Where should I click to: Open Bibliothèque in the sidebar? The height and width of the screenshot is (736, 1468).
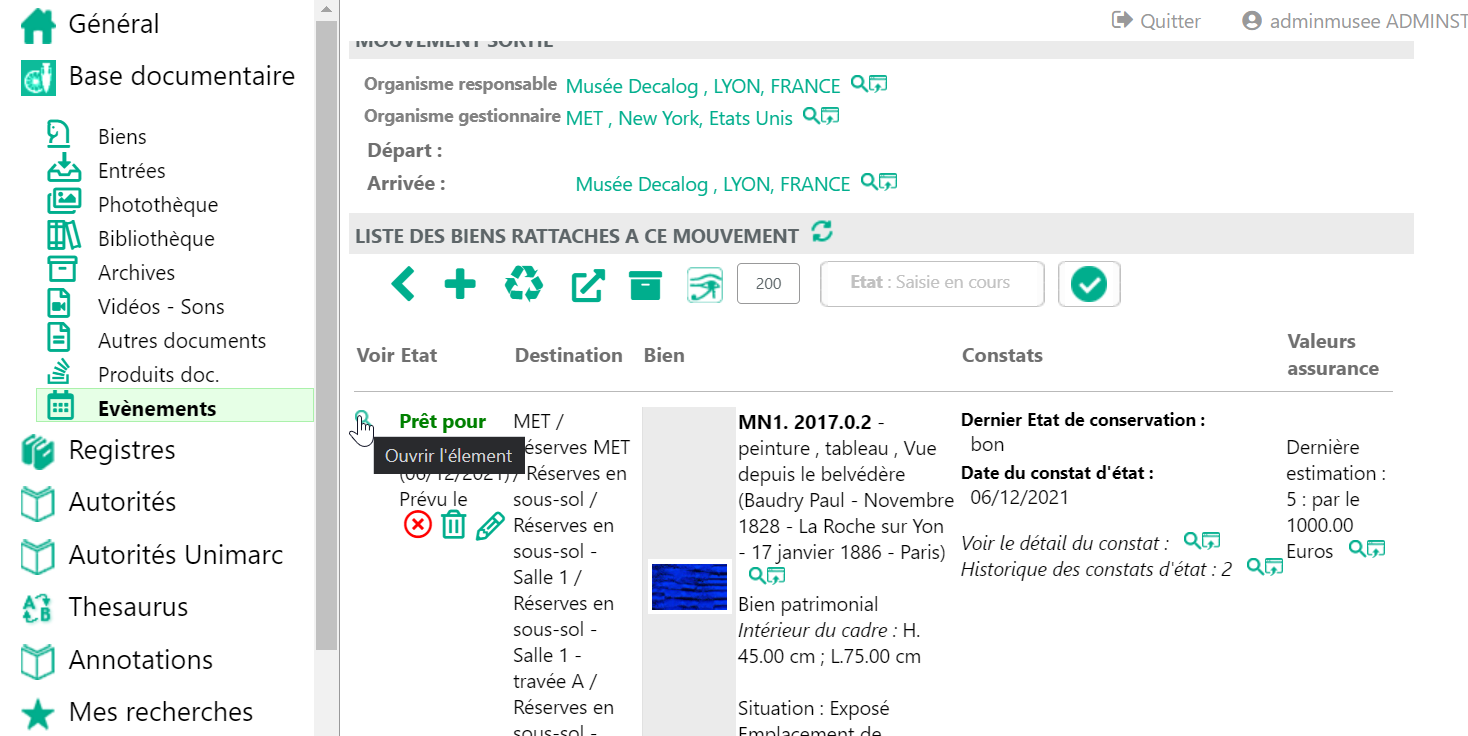coord(155,239)
